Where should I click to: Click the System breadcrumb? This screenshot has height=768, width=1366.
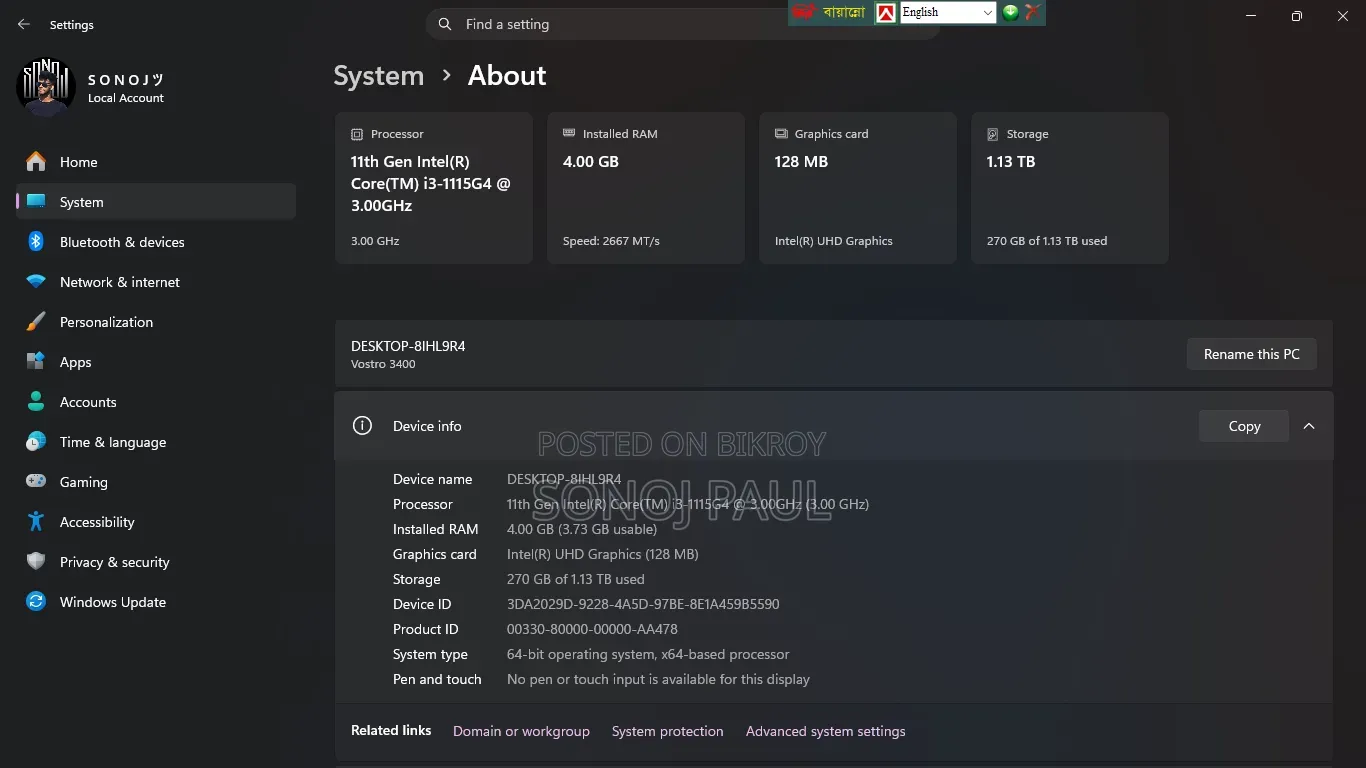(x=378, y=76)
